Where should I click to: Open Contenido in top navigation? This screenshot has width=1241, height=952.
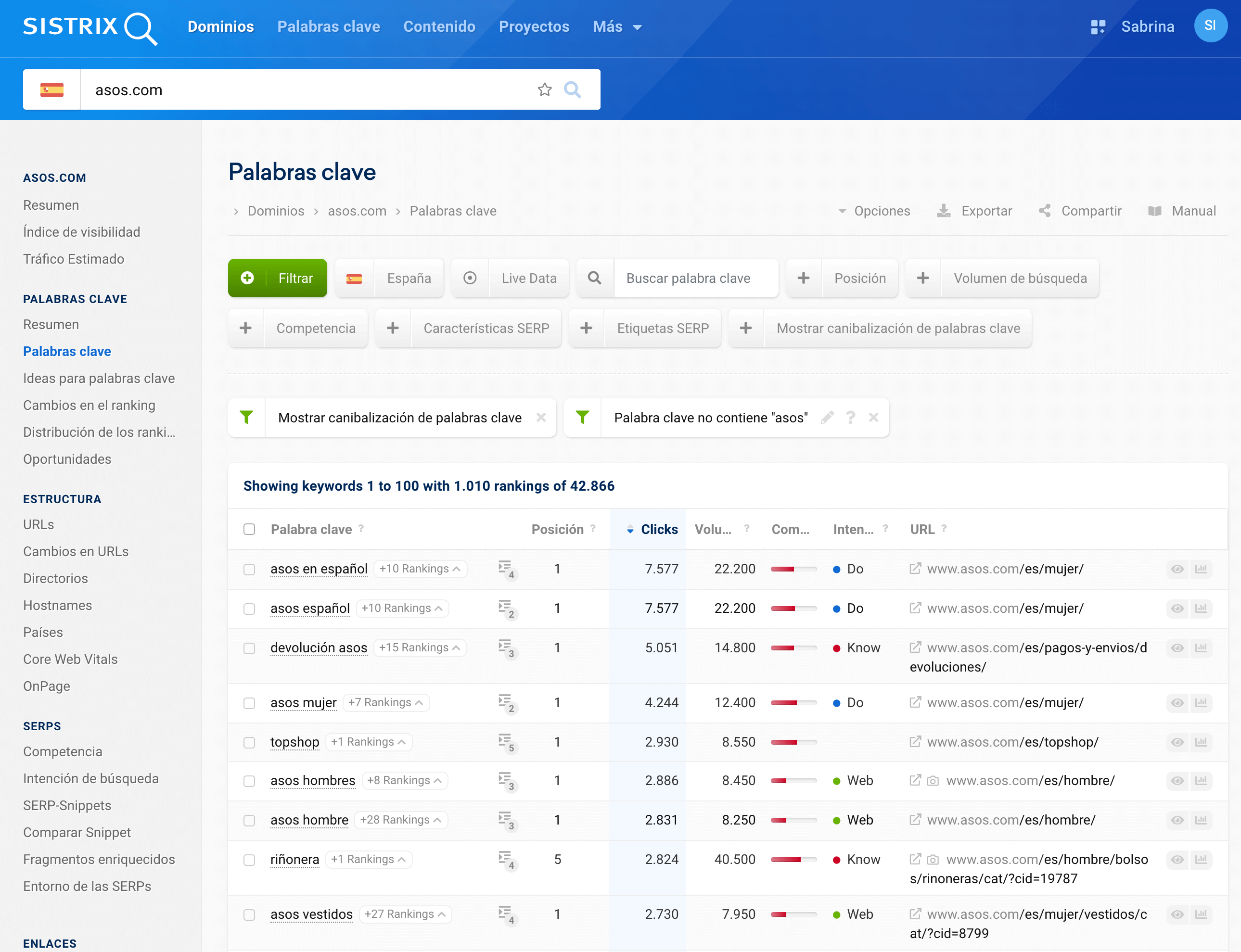439,26
